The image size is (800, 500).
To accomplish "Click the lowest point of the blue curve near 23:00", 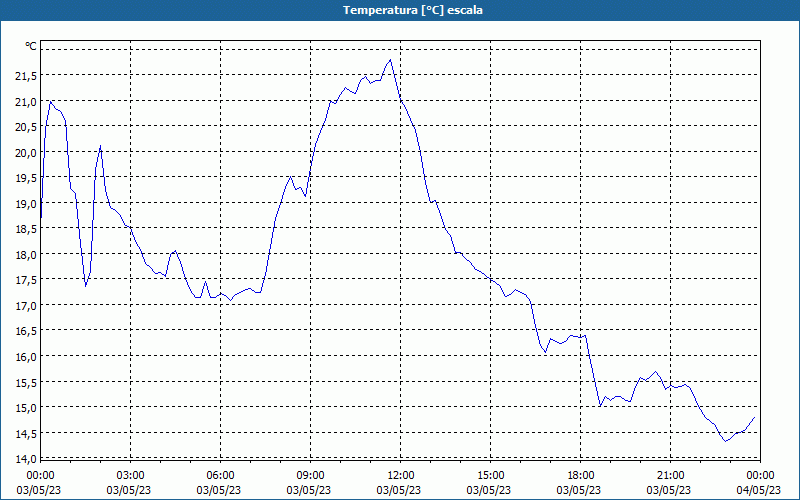I will point(725,441).
